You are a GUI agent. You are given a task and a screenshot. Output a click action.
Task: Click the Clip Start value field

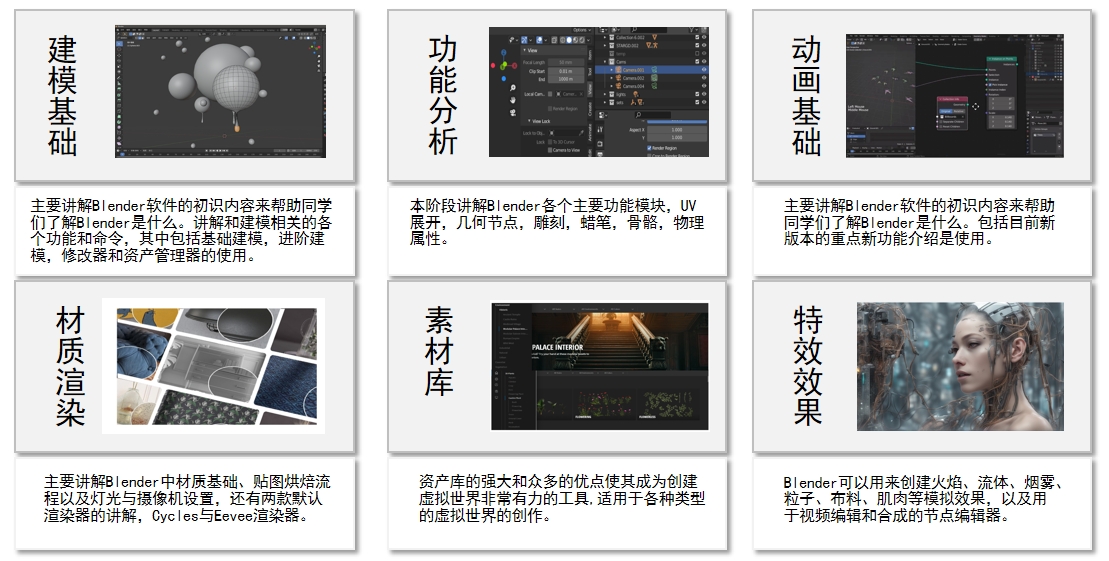(x=566, y=71)
